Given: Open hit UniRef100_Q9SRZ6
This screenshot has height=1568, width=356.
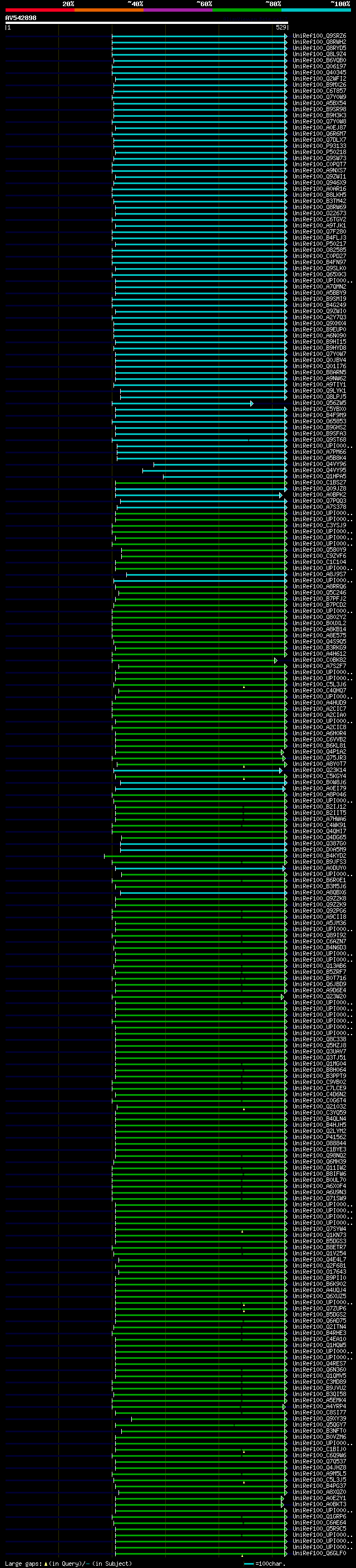Looking at the screenshot, I should pos(319,36).
